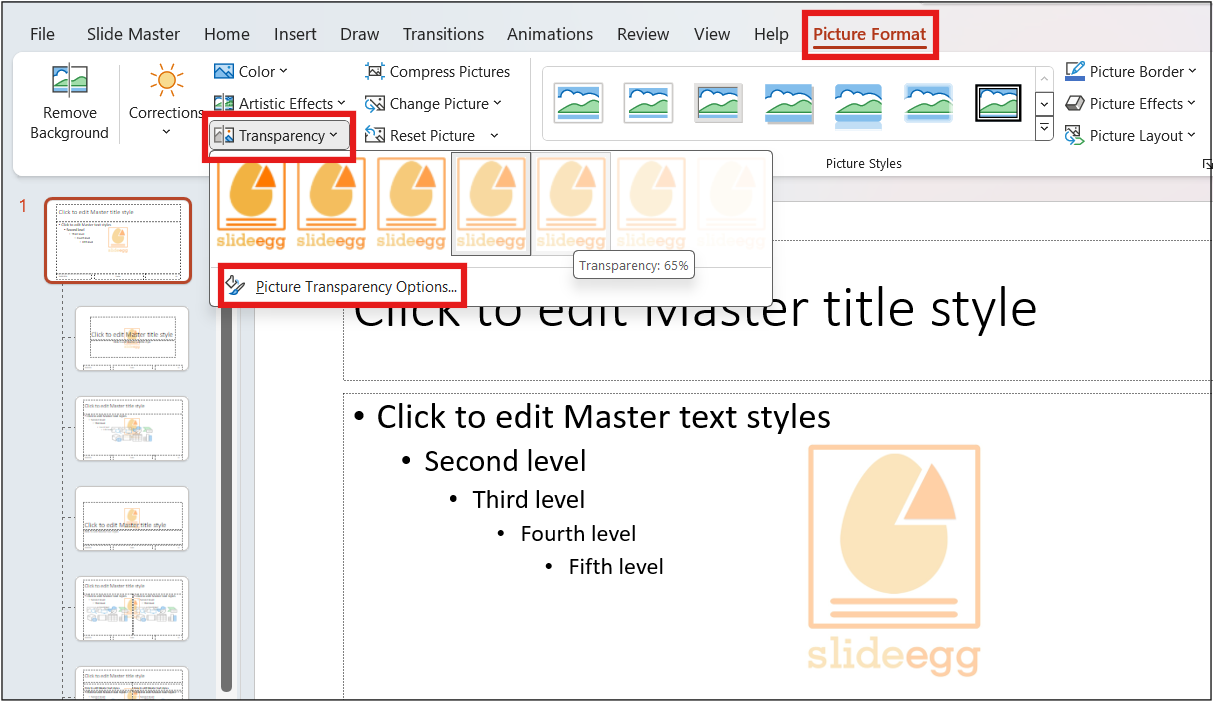
Task: Open the Help tab
Action: 771,34
